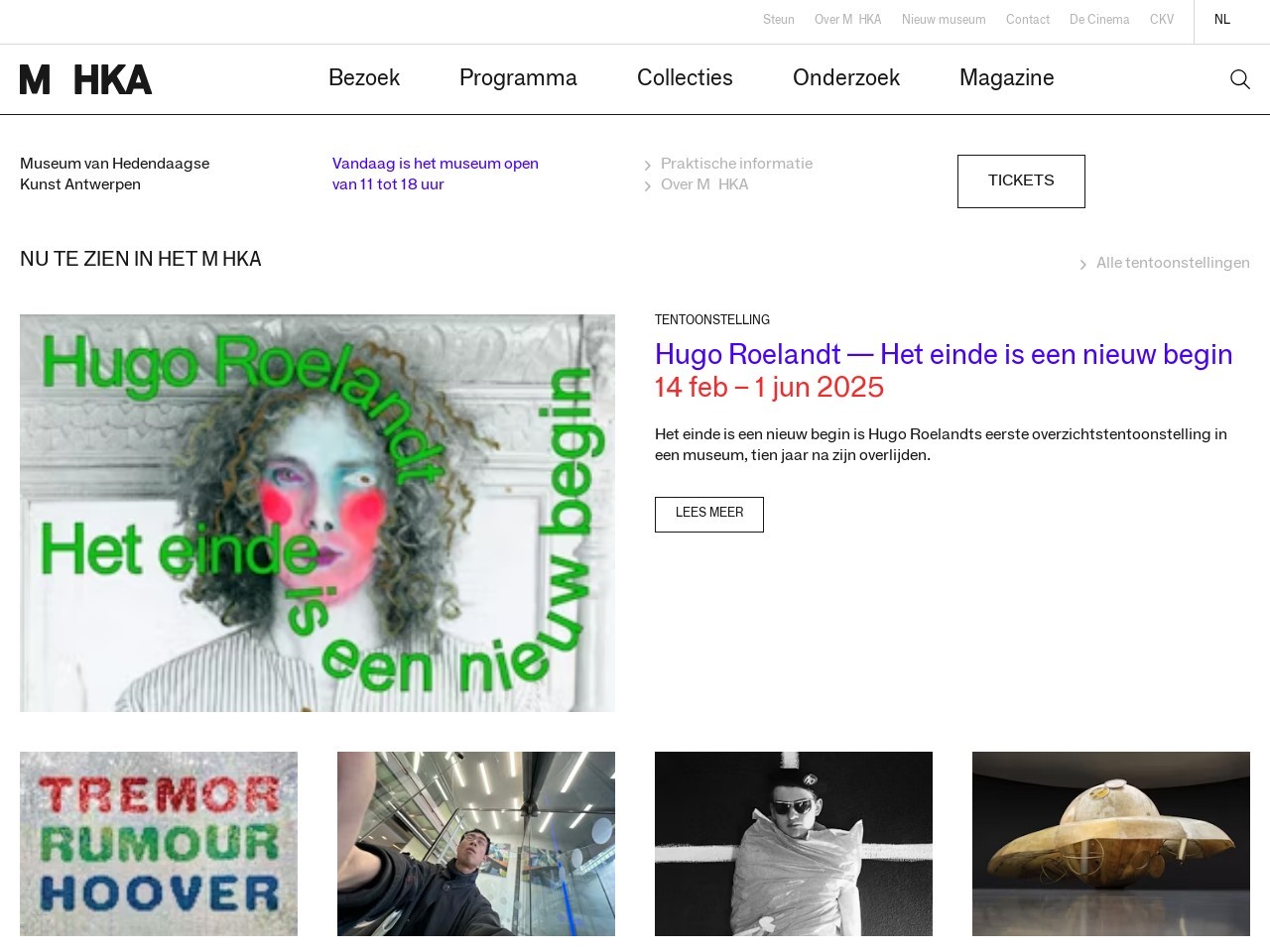
Task: Open Praktische informatie link
Action: tap(736, 165)
